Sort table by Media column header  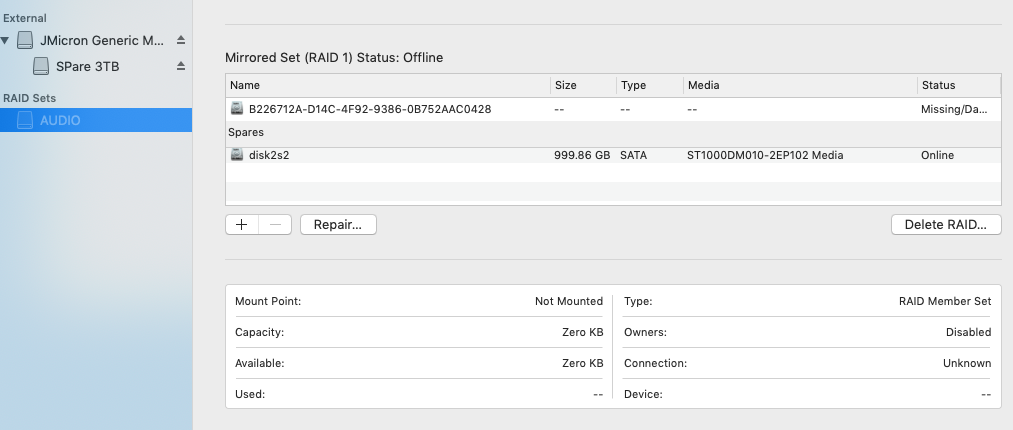click(x=799, y=86)
